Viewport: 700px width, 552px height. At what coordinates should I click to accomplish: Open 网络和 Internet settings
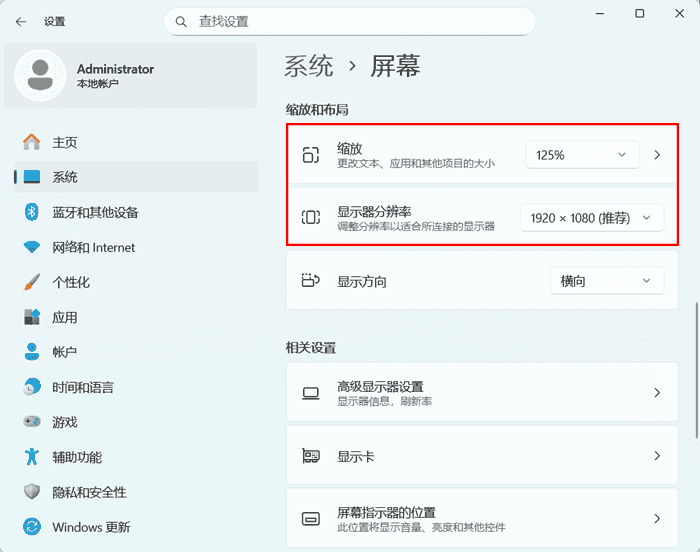(x=136, y=247)
